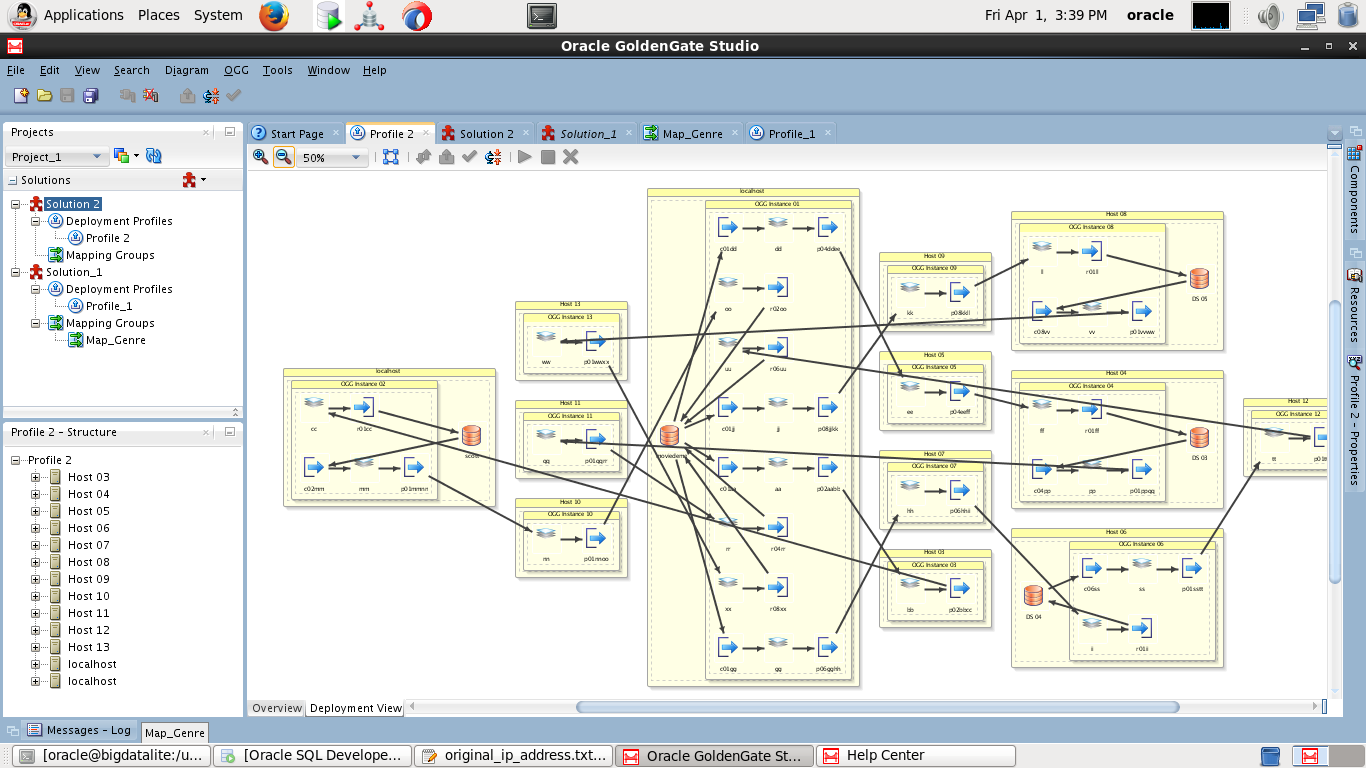
Task: Switch to Oracle SQL Developer taskbar window
Action: click(x=314, y=756)
